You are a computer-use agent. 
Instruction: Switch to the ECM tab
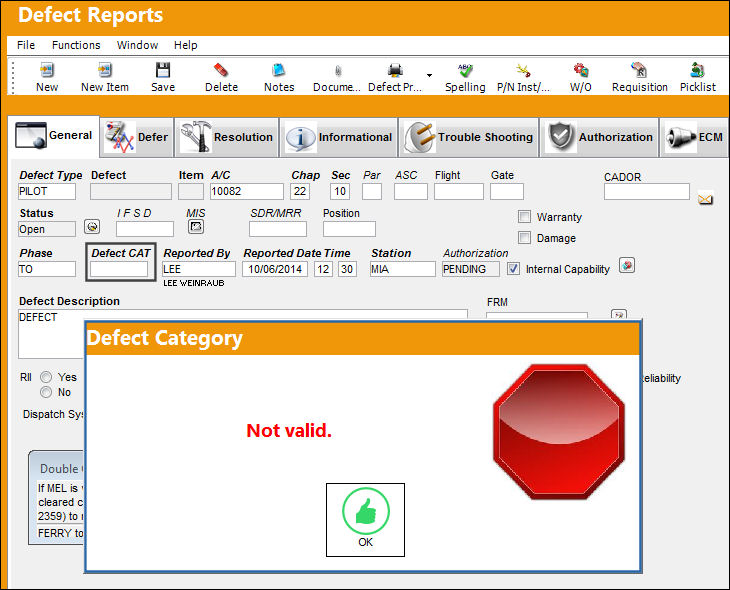tap(694, 137)
